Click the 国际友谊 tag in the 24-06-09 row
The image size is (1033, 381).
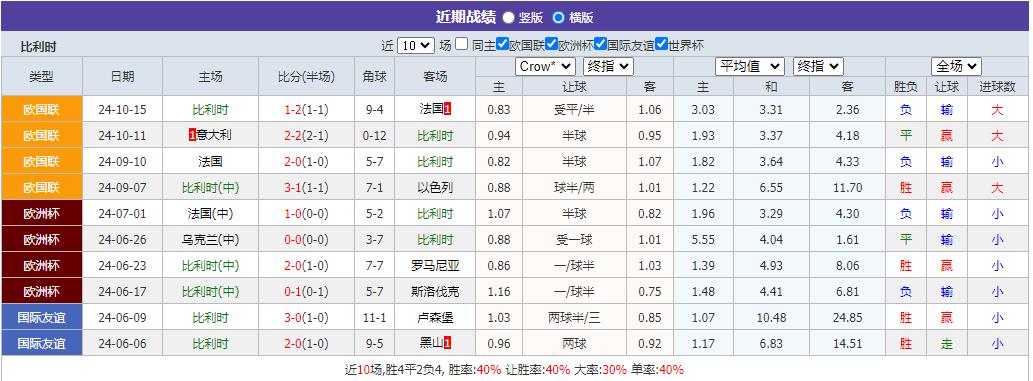tap(42, 318)
